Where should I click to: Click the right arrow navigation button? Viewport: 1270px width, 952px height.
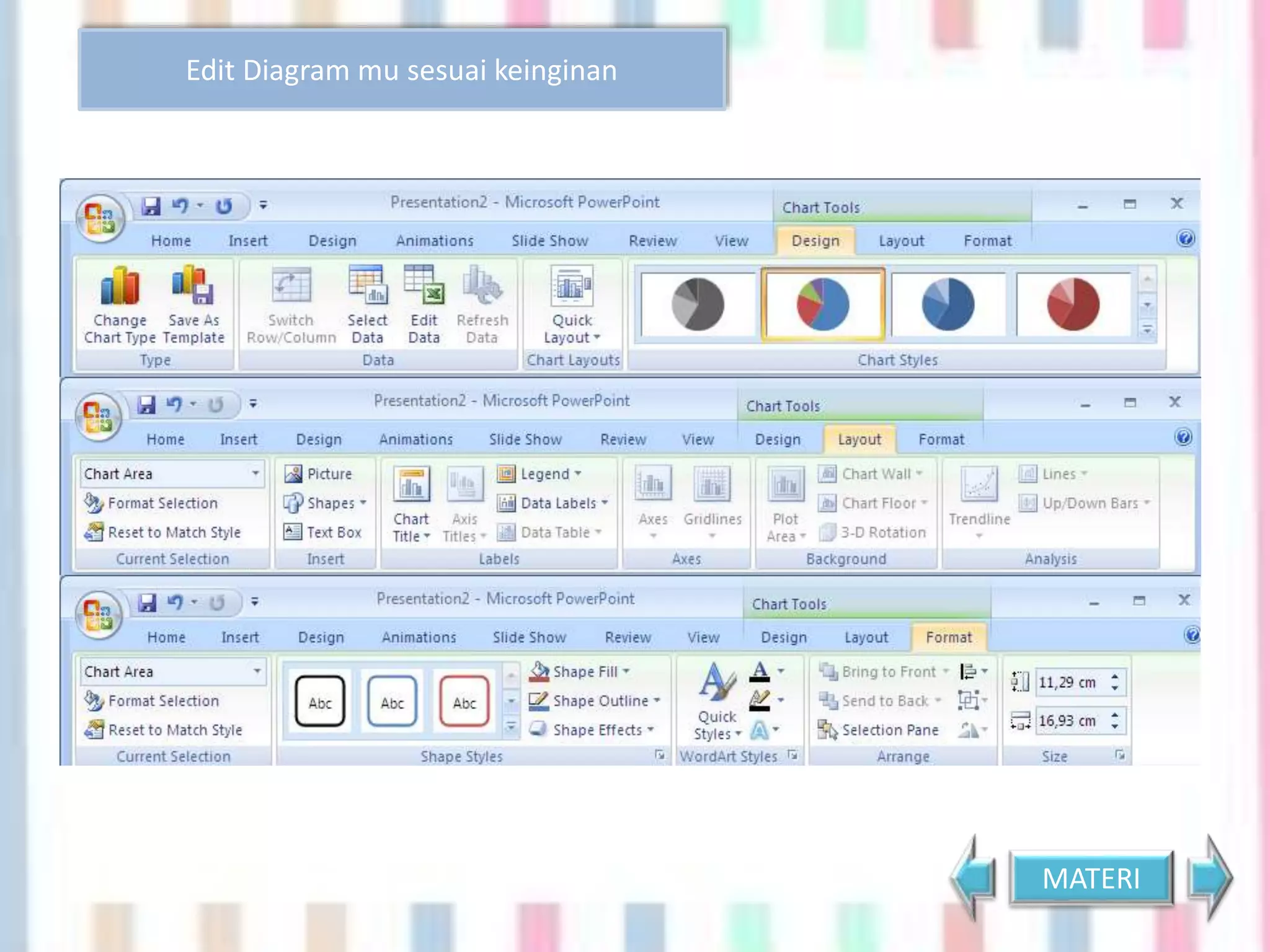pos(1210,878)
